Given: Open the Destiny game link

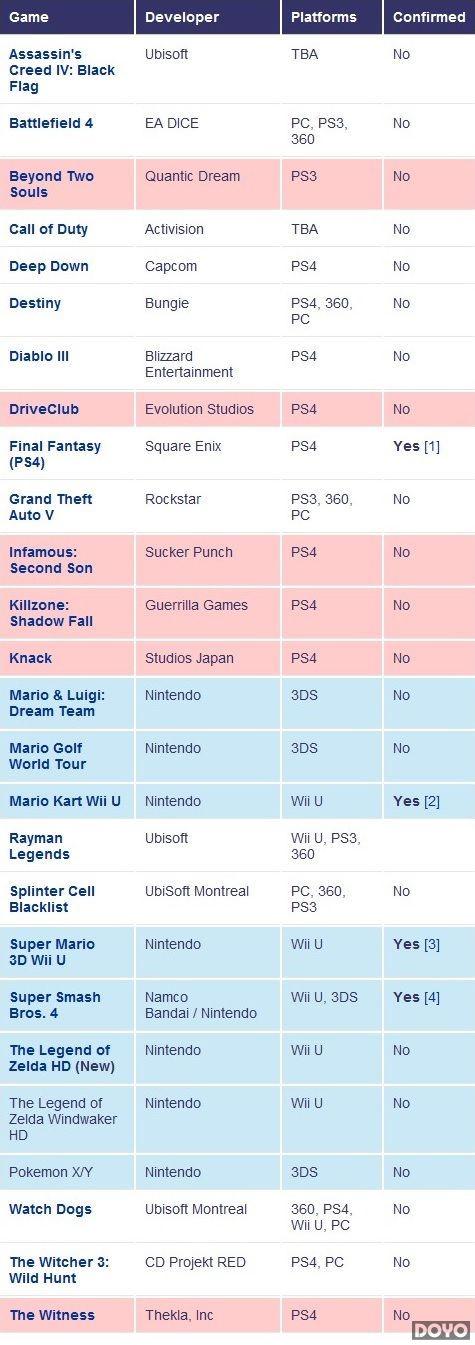Looking at the screenshot, I should click(x=35, y=303).
